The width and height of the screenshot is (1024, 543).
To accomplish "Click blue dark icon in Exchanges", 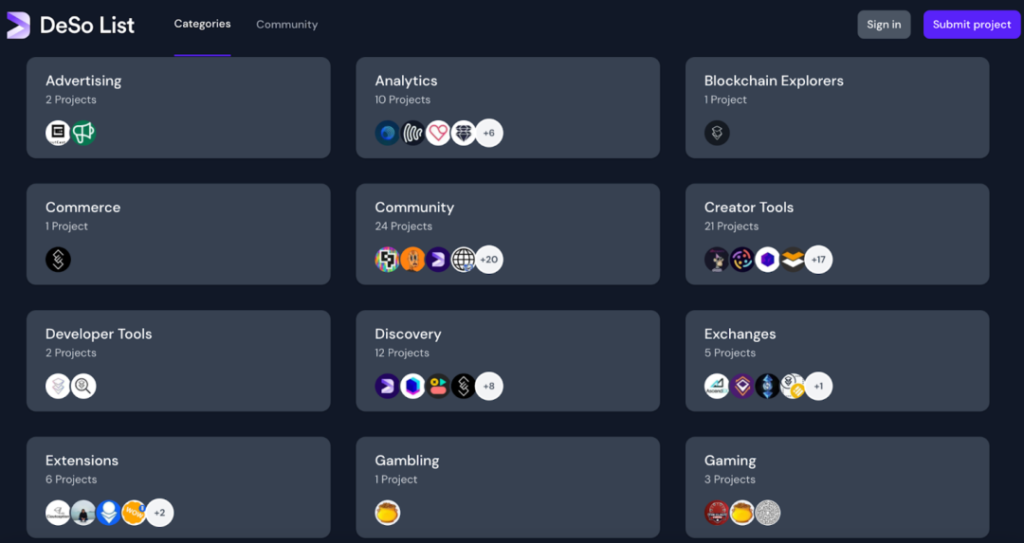I will click(768, 386).
